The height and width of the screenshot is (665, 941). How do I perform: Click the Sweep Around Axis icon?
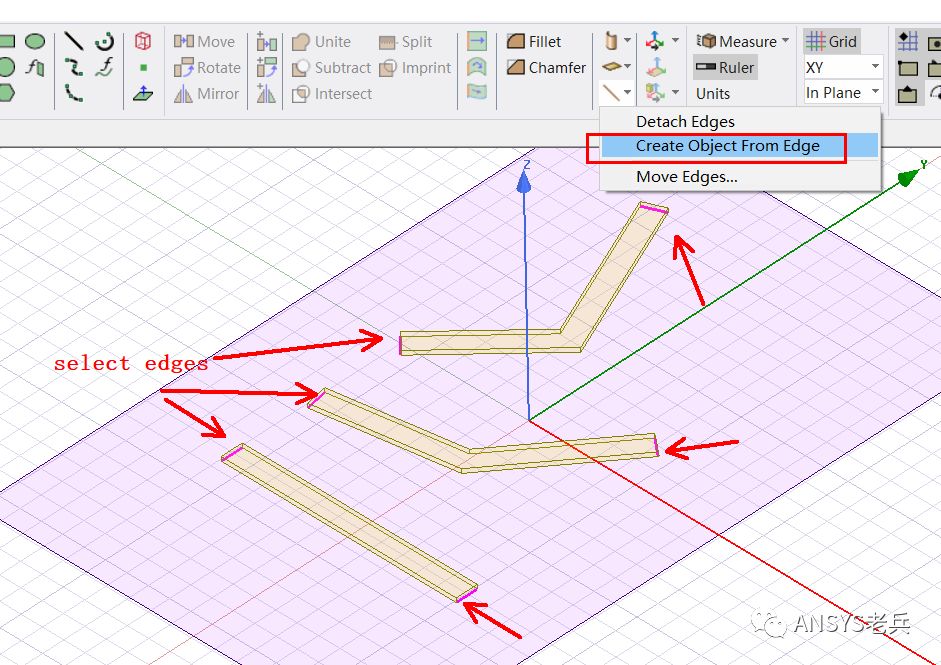477,67
